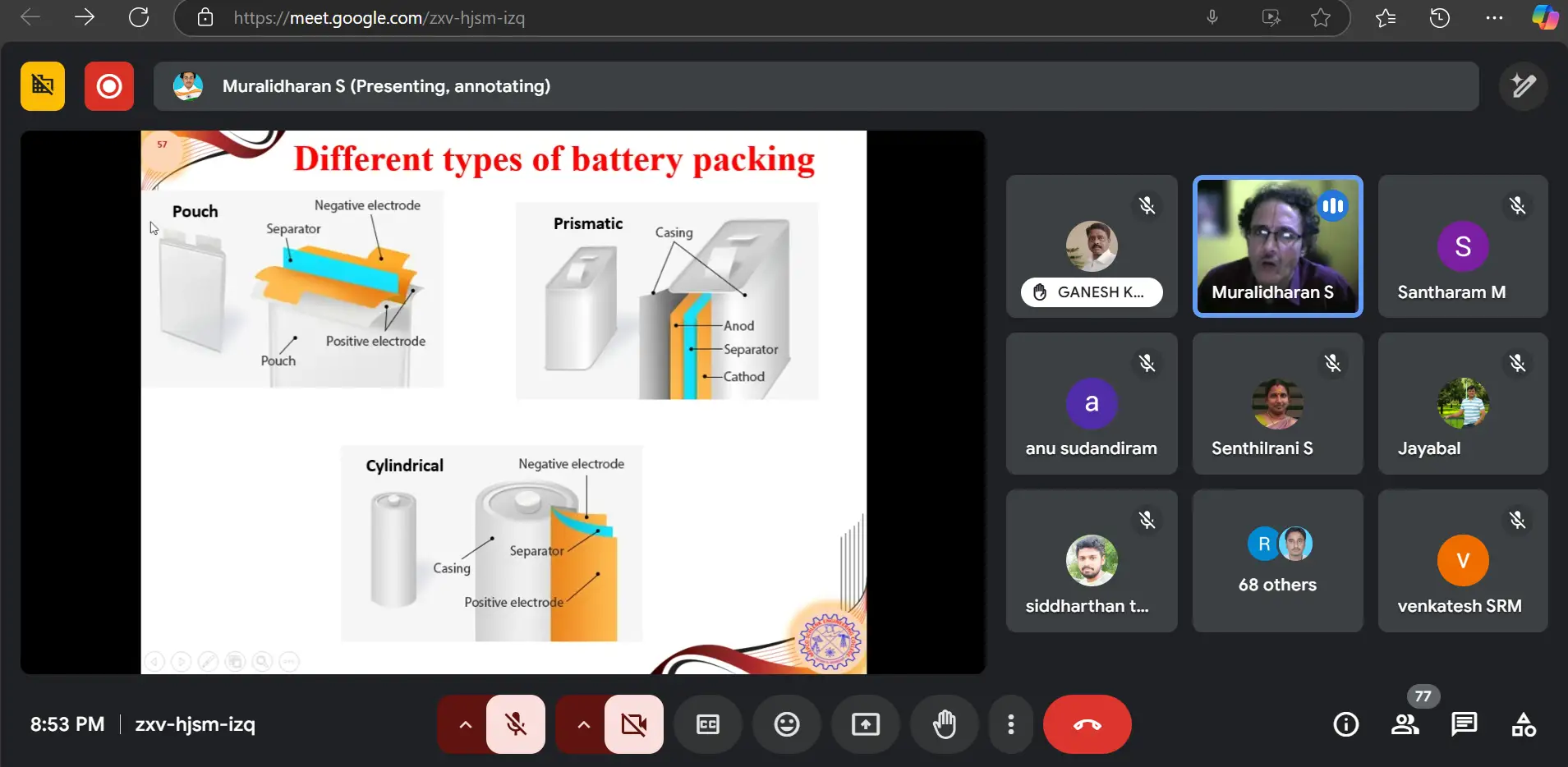Open the chat messages panel
The height and width of the screenshot is (767, 1568).
pos(1464,724)
